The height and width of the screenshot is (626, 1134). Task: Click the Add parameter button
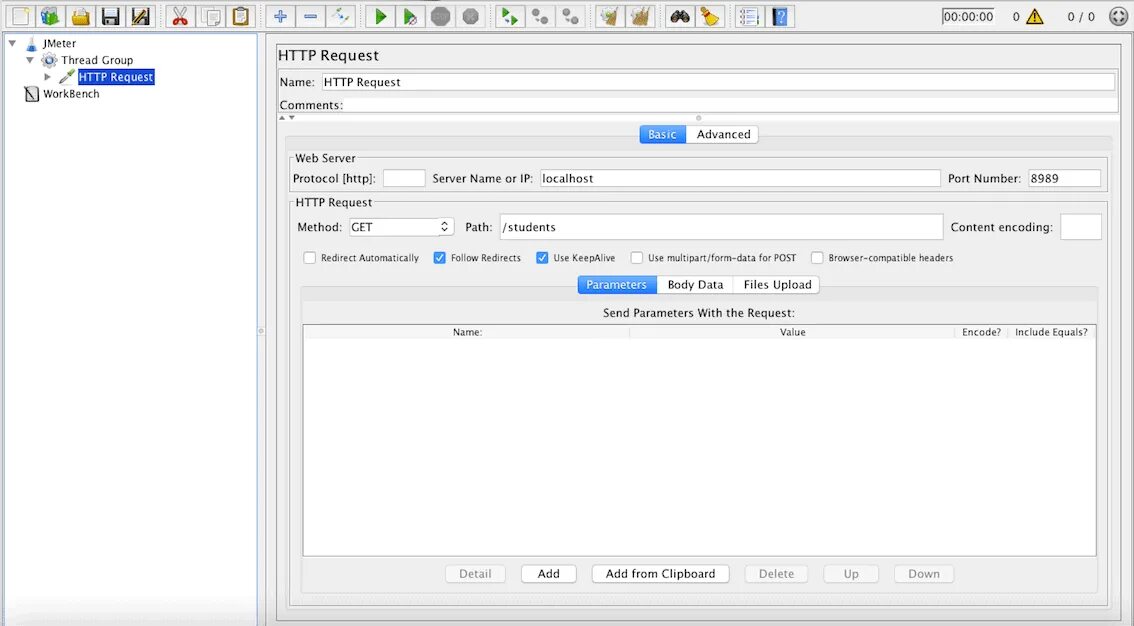tap(548, 574)
